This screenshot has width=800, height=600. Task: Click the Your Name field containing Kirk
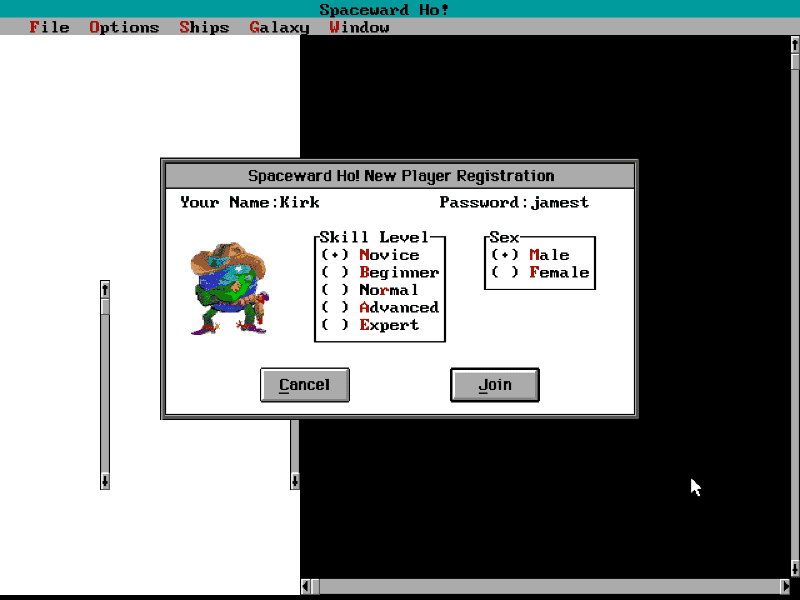tap(300, 202)
